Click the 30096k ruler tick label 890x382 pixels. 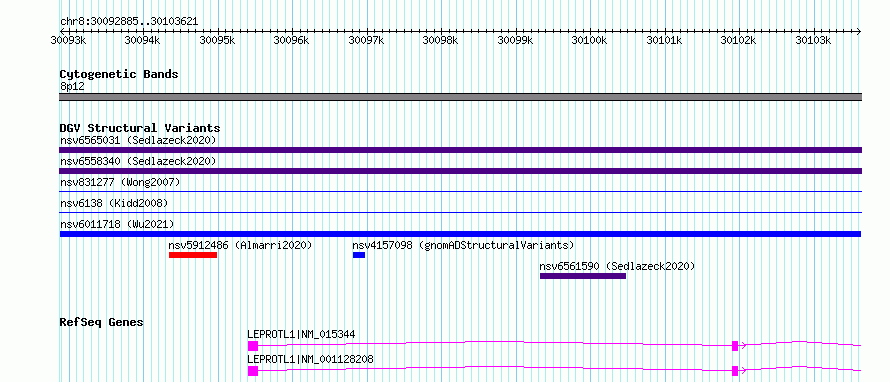[x=291, y=41]
